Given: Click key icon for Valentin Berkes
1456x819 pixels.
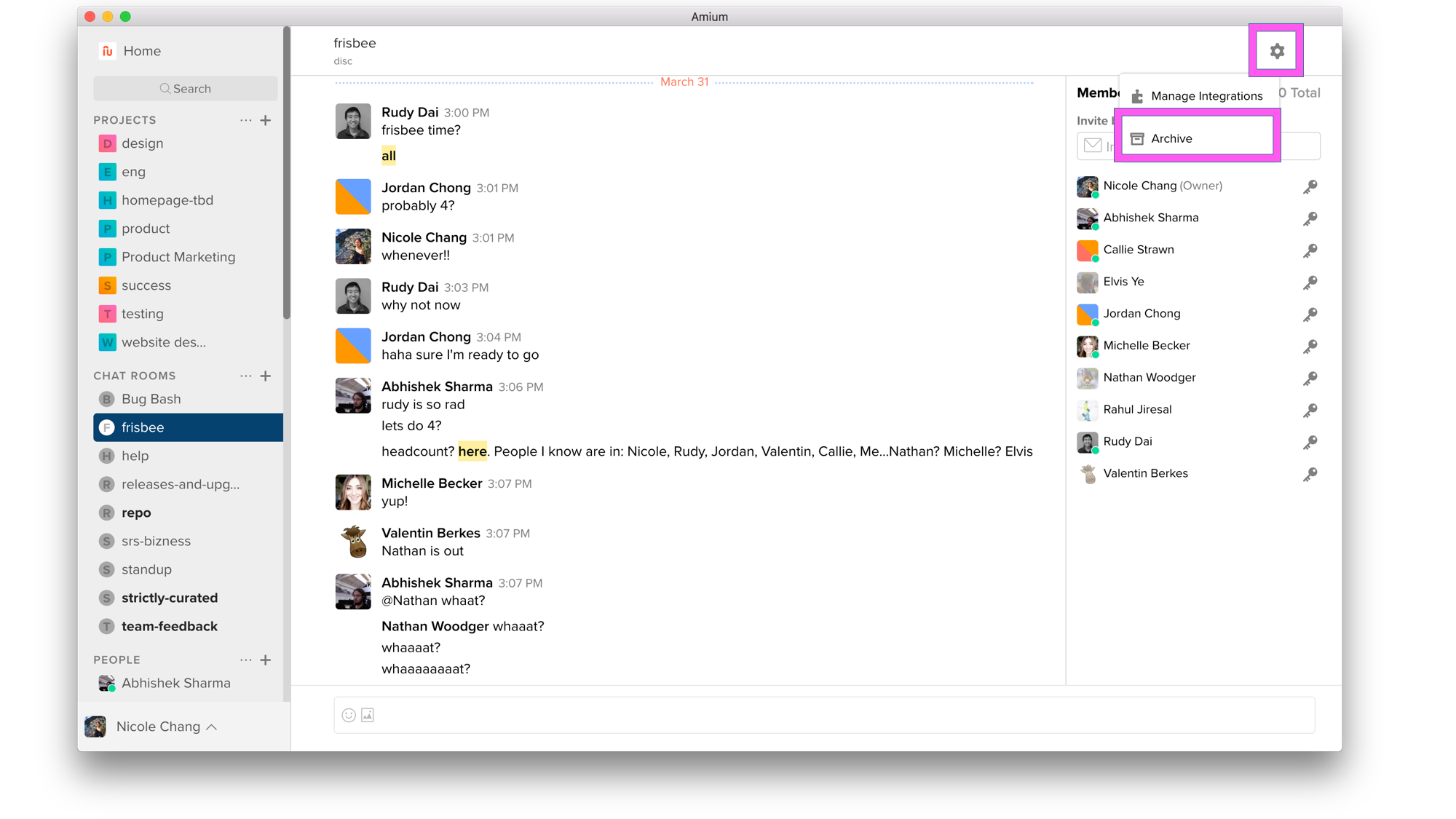Looking at the screenshot, I should [x=1310, y=475].
